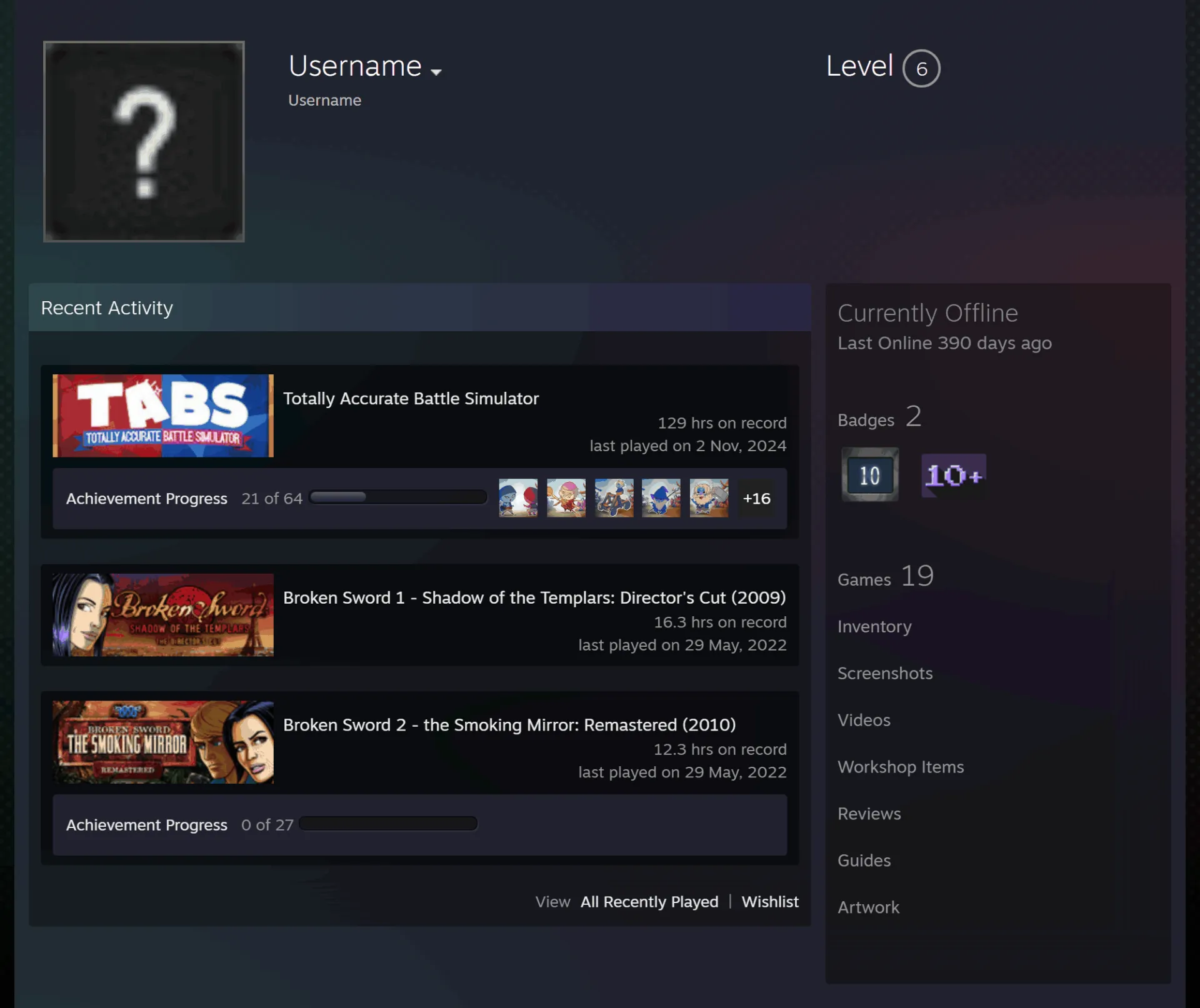Open Broken Sword 1 Shadow of the Templars title
The width and height of the screenshot is (1200, 1008).
[x=534, y=597]
